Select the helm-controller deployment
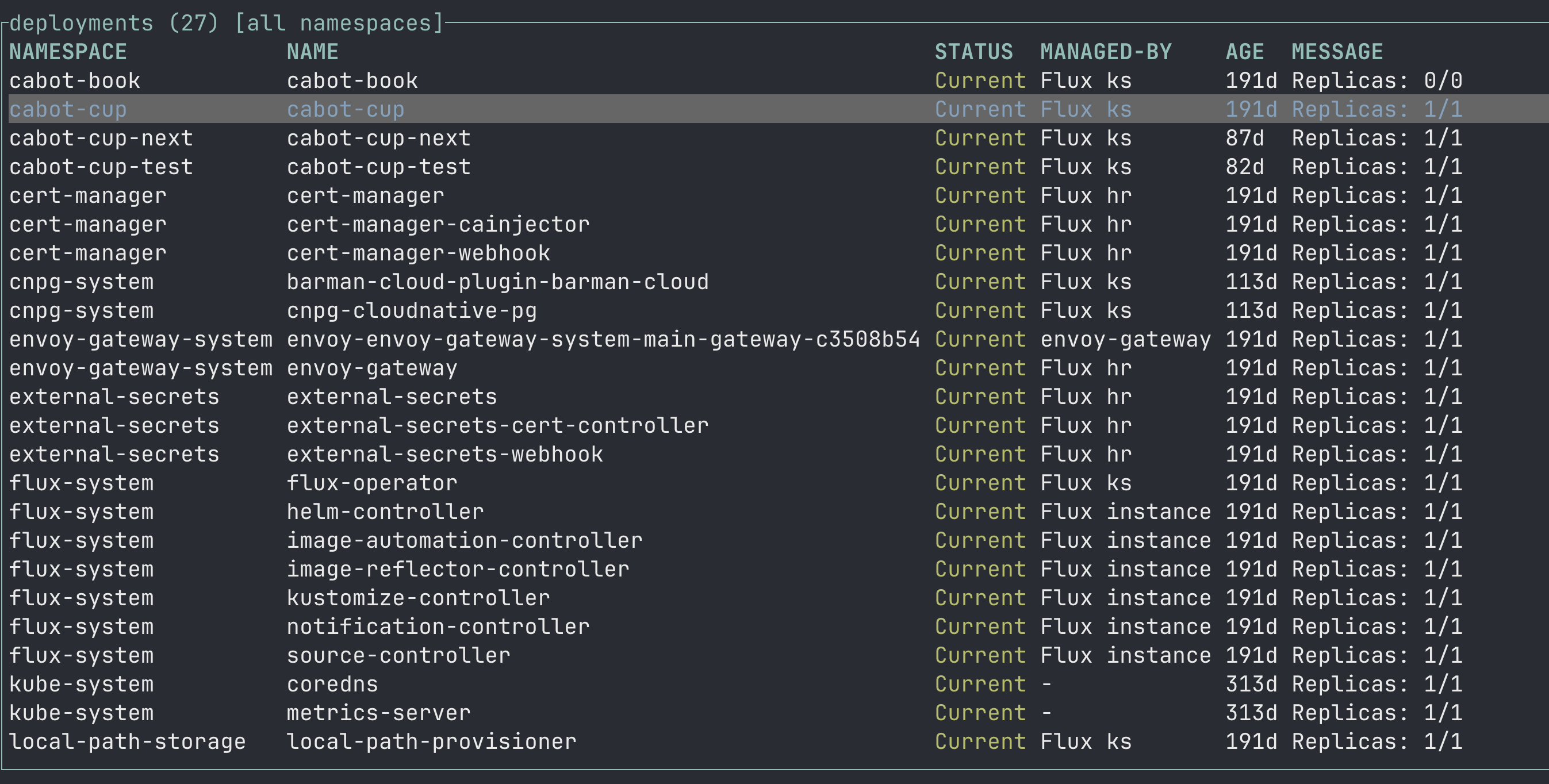 point(385,512)
